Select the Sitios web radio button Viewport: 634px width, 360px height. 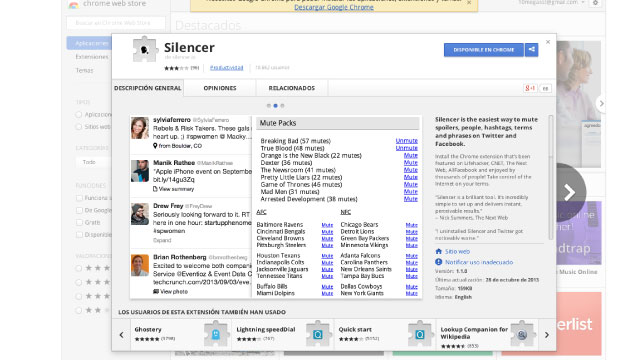(79, 127)
